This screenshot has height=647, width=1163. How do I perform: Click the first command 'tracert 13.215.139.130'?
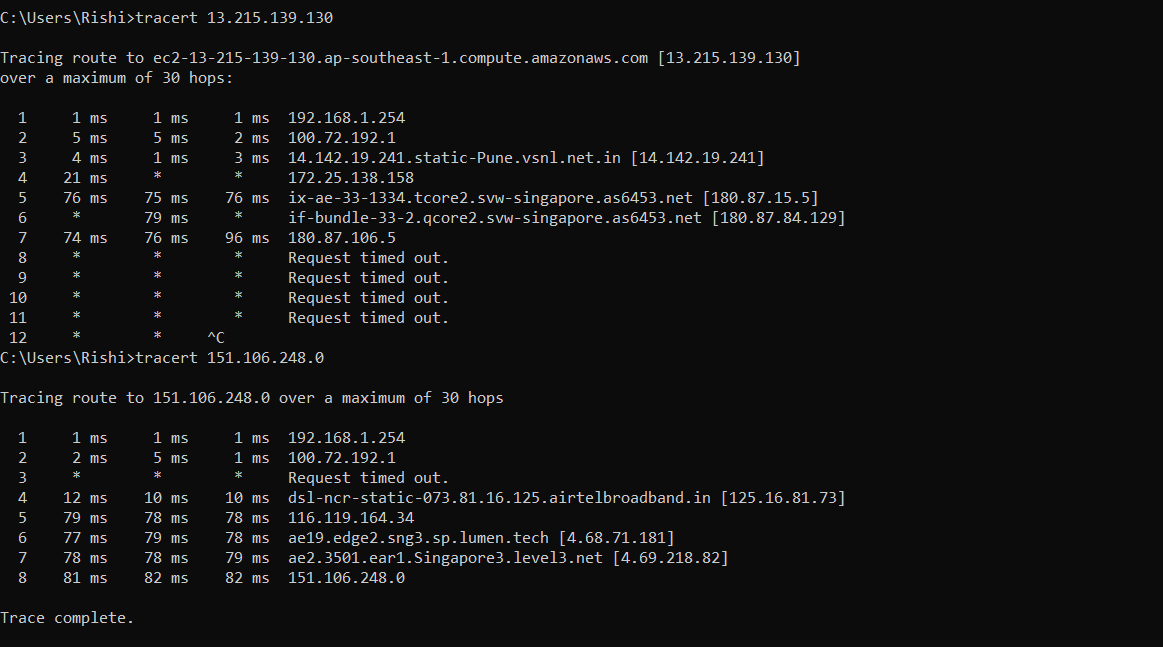[234, 18]
